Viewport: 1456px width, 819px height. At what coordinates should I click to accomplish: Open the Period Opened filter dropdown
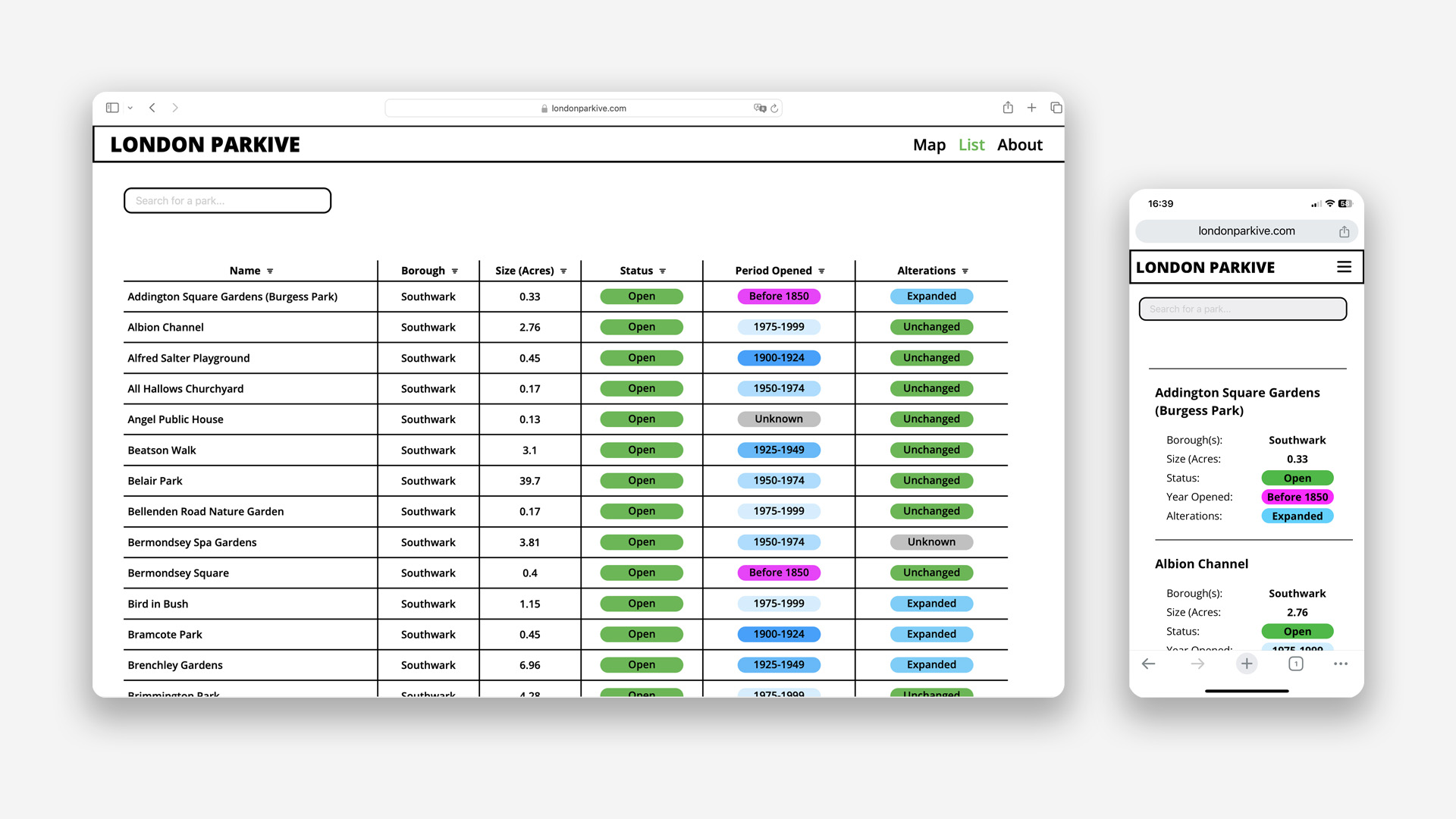(x=821, y=271)
